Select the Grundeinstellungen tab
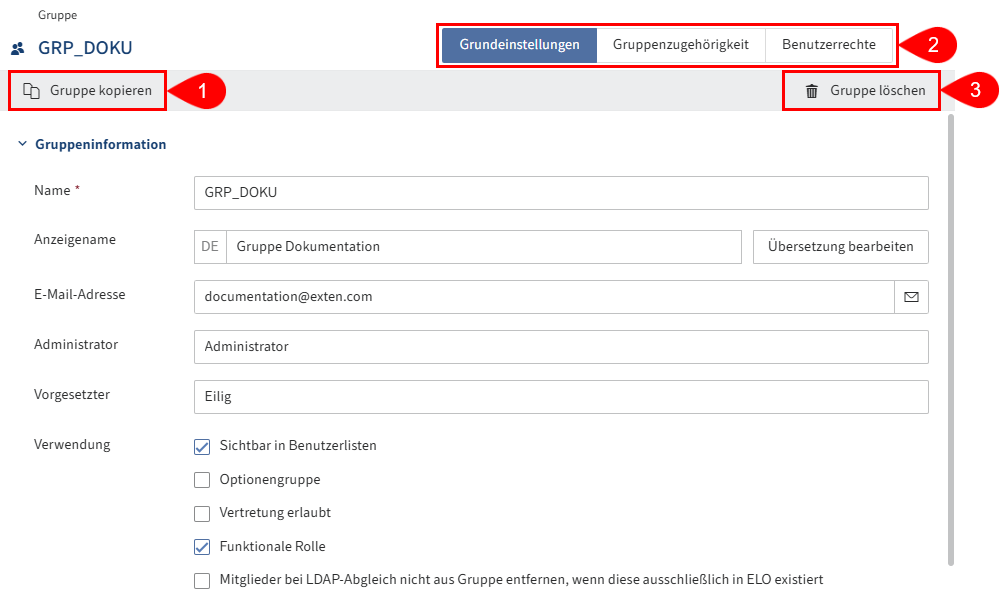 [518, 44]
